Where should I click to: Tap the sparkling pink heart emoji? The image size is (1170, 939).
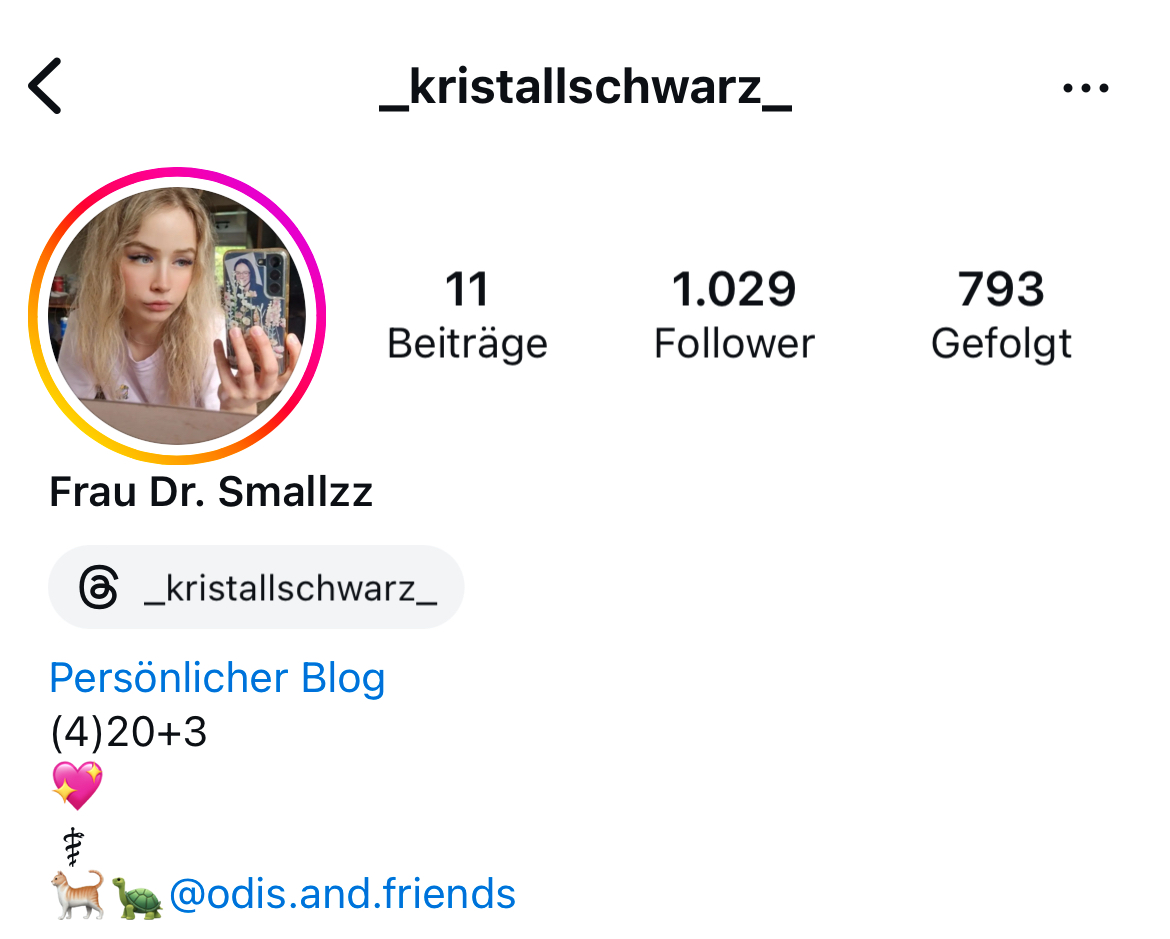[77, 785]
